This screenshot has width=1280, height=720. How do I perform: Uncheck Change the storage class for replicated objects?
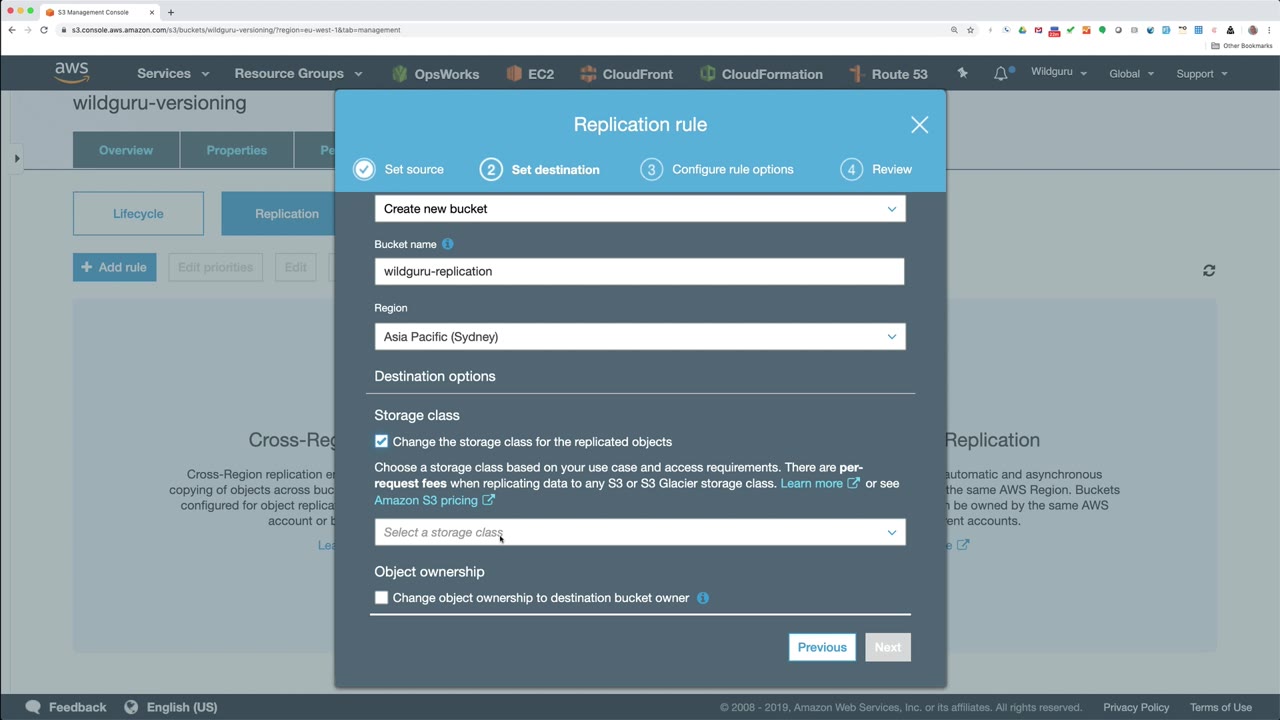381,441
